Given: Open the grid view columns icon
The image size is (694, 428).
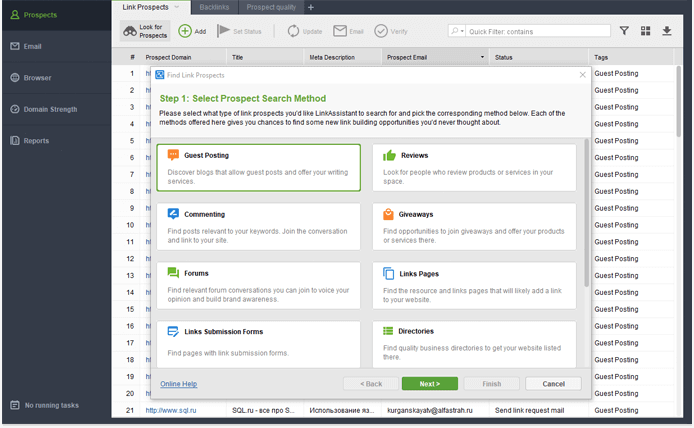Looking at the screenshot, I should click(x=645, y=31).
